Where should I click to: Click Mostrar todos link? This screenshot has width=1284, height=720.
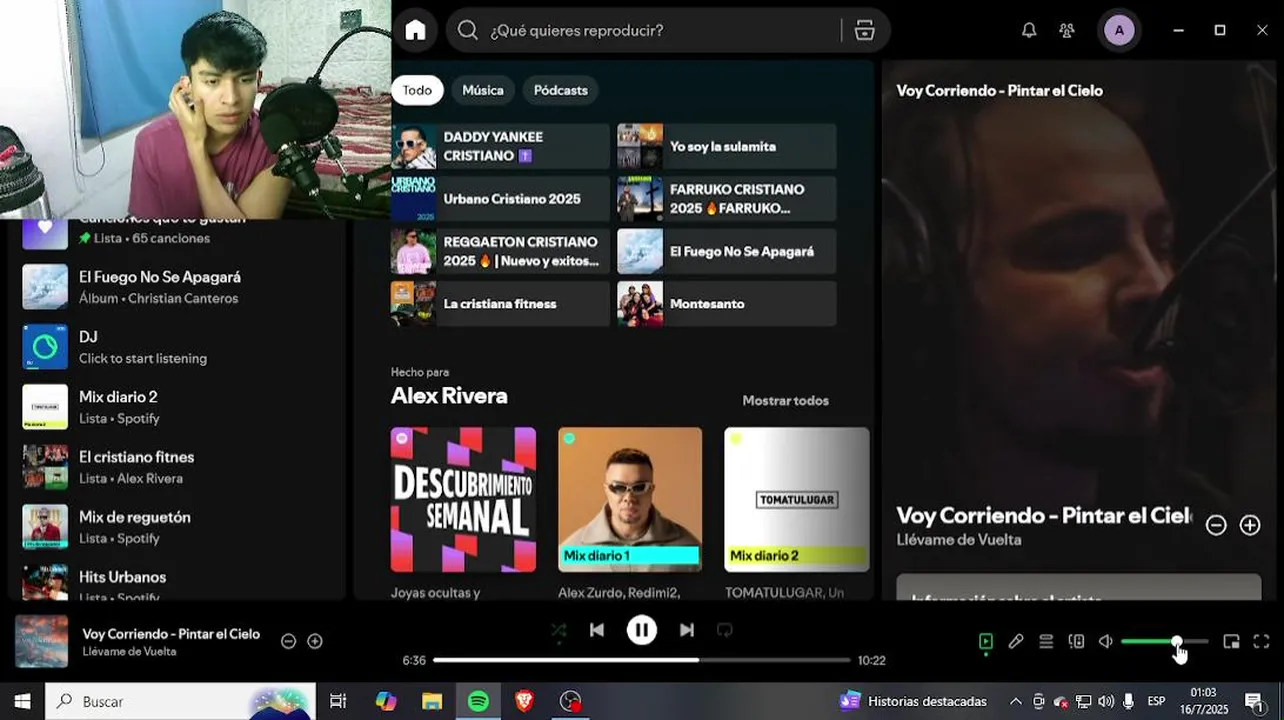[x=785, y=400]
